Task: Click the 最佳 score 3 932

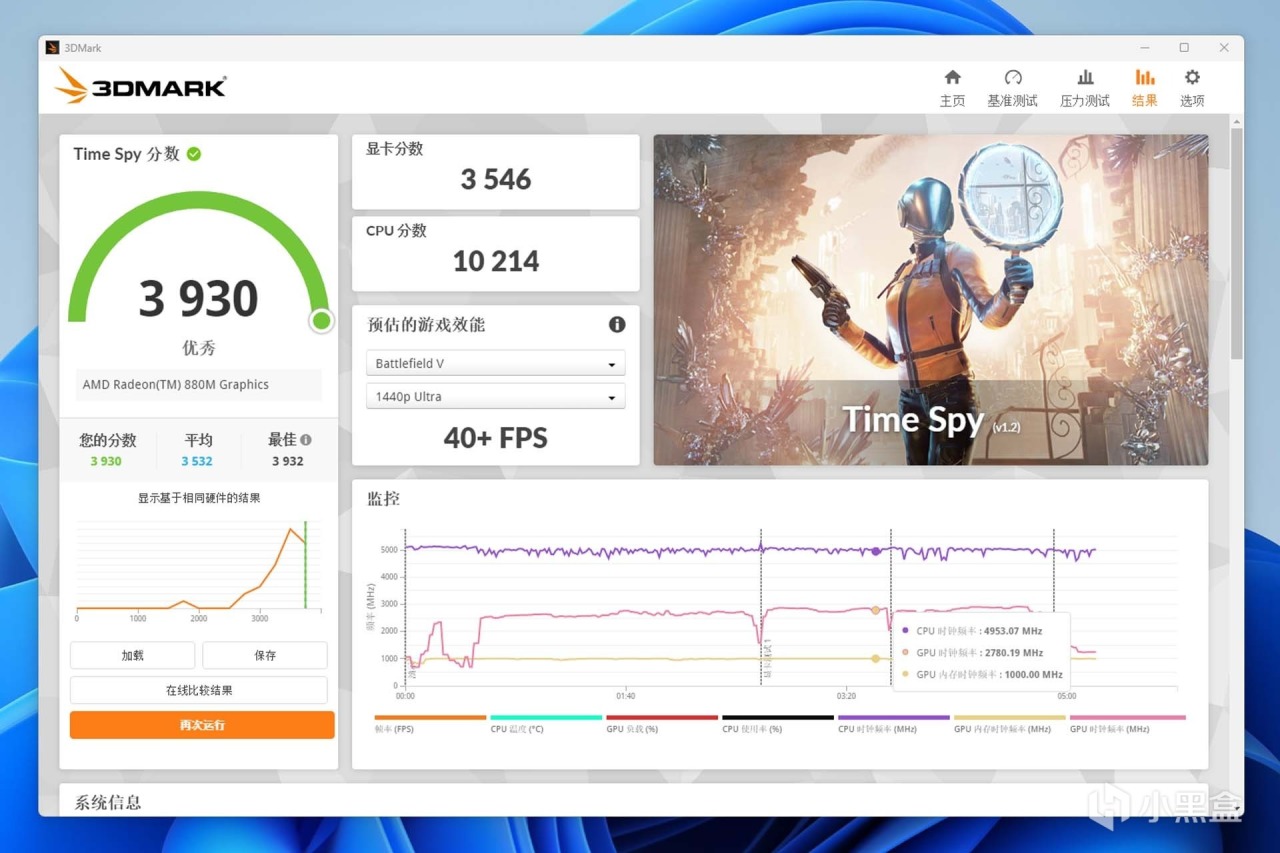Action: pos(288,461)
